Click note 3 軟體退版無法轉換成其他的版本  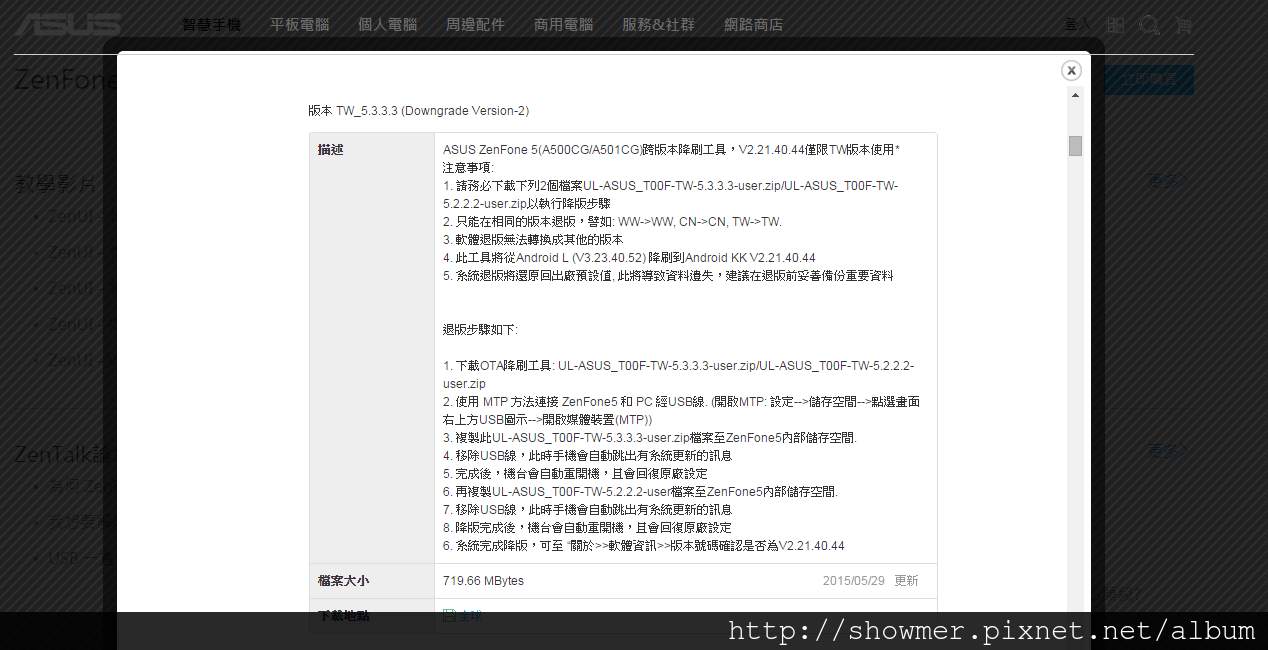(x=533, y=240)
